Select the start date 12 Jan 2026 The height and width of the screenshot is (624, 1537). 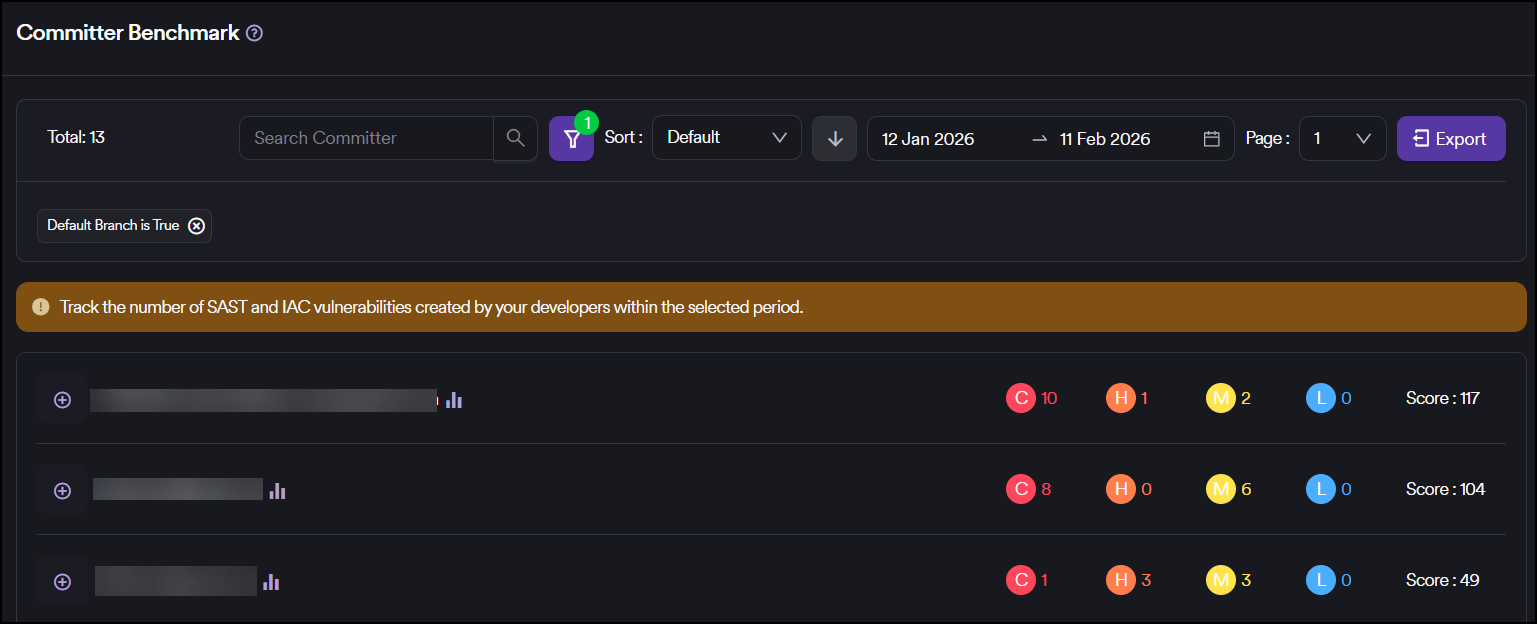click(928, 139)
